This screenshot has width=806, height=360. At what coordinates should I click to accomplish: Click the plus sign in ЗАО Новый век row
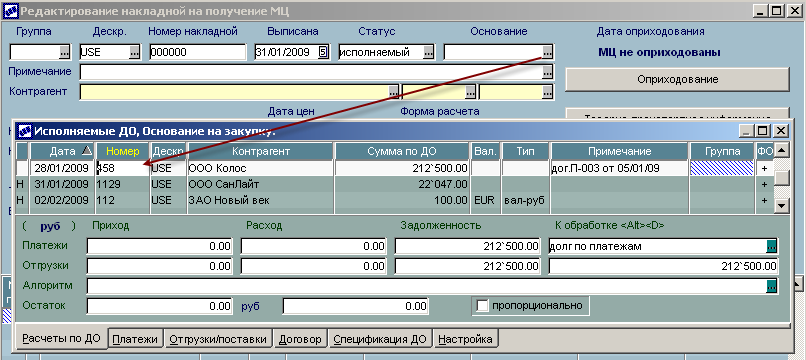tap(764, 200)
